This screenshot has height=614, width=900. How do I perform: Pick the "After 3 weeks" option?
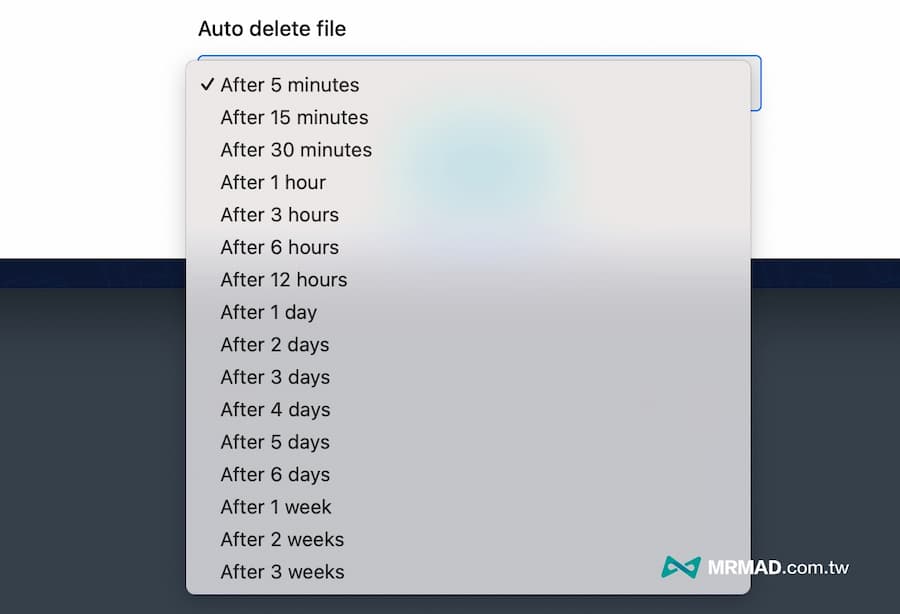click(282, 572)
